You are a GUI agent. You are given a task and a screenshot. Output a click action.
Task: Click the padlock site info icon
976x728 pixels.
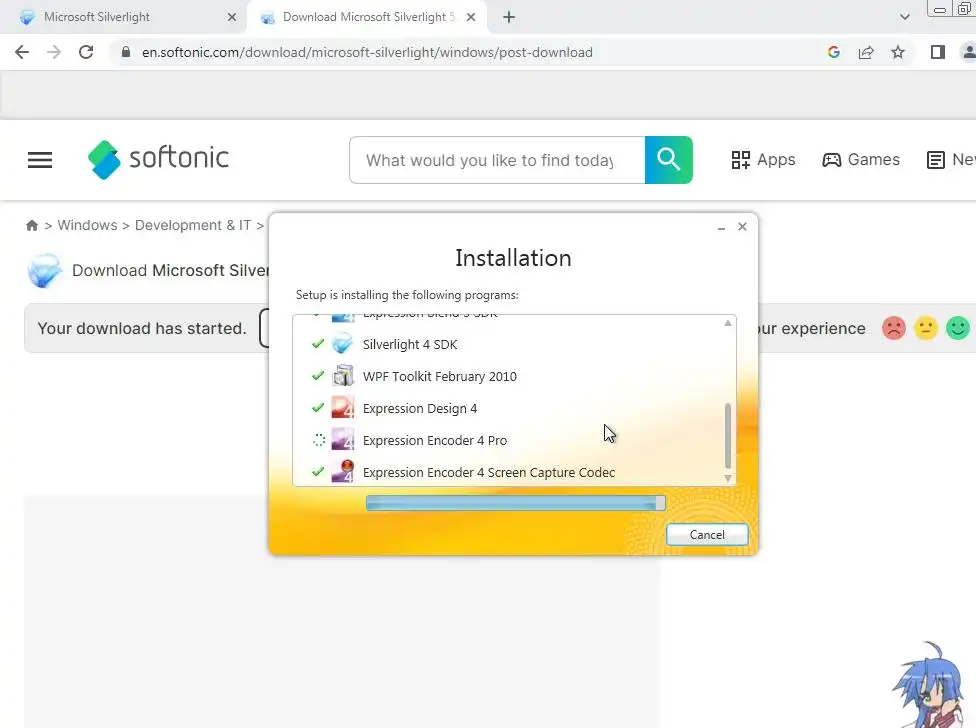[x=126, y=52]
